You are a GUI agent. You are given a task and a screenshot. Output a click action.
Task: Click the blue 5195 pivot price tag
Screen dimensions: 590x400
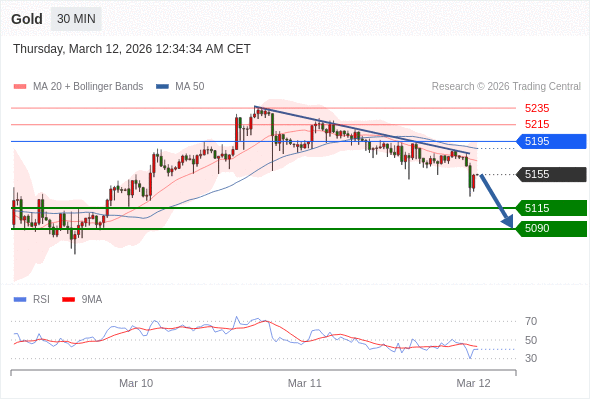(551, 141)
